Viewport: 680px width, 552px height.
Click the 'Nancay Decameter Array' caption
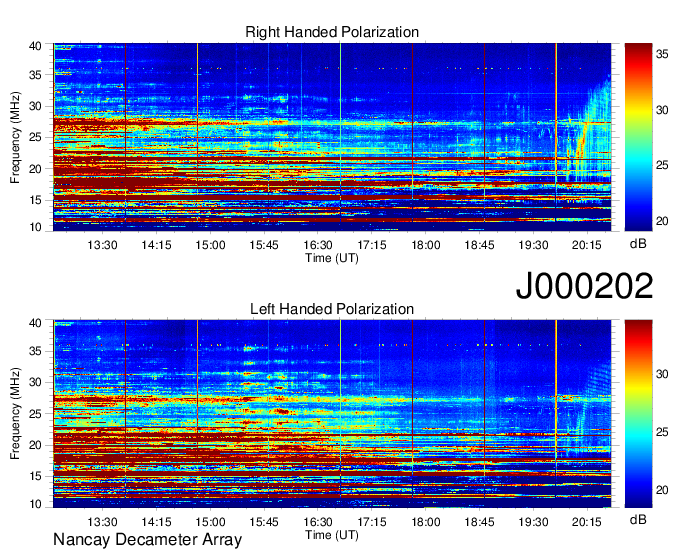[x=147, y=539]
